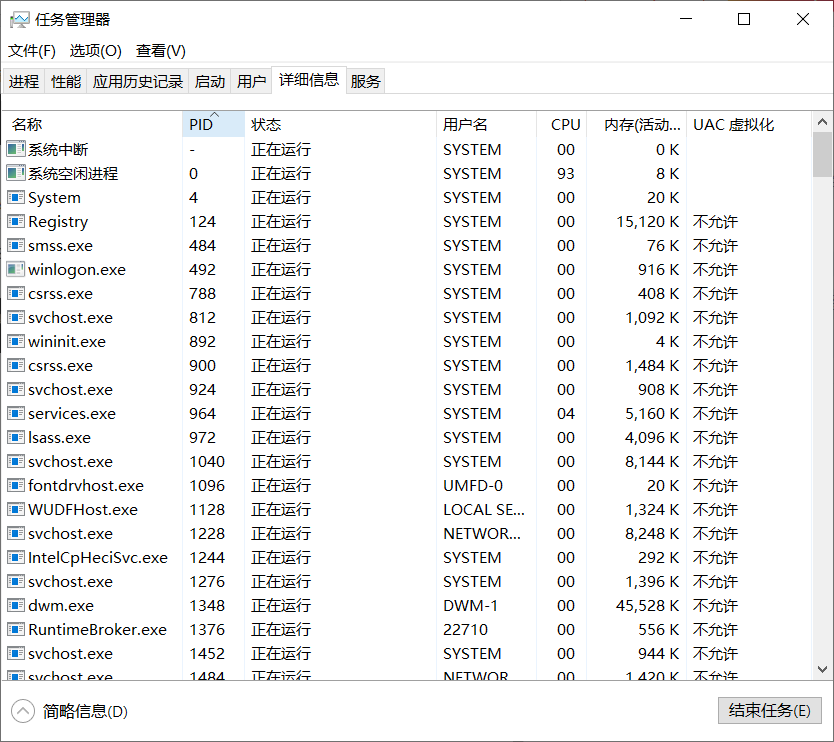Open the 文件(F) menu
This screenshot has width=834, height=742.
(x=31, y=50)
